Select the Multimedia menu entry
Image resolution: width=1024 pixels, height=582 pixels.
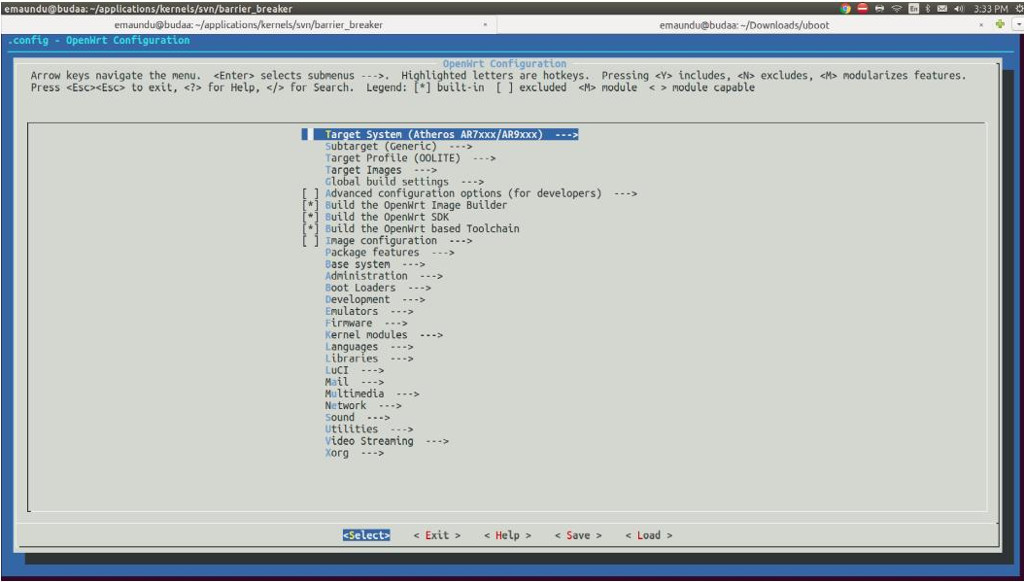(x=372, y=393)
